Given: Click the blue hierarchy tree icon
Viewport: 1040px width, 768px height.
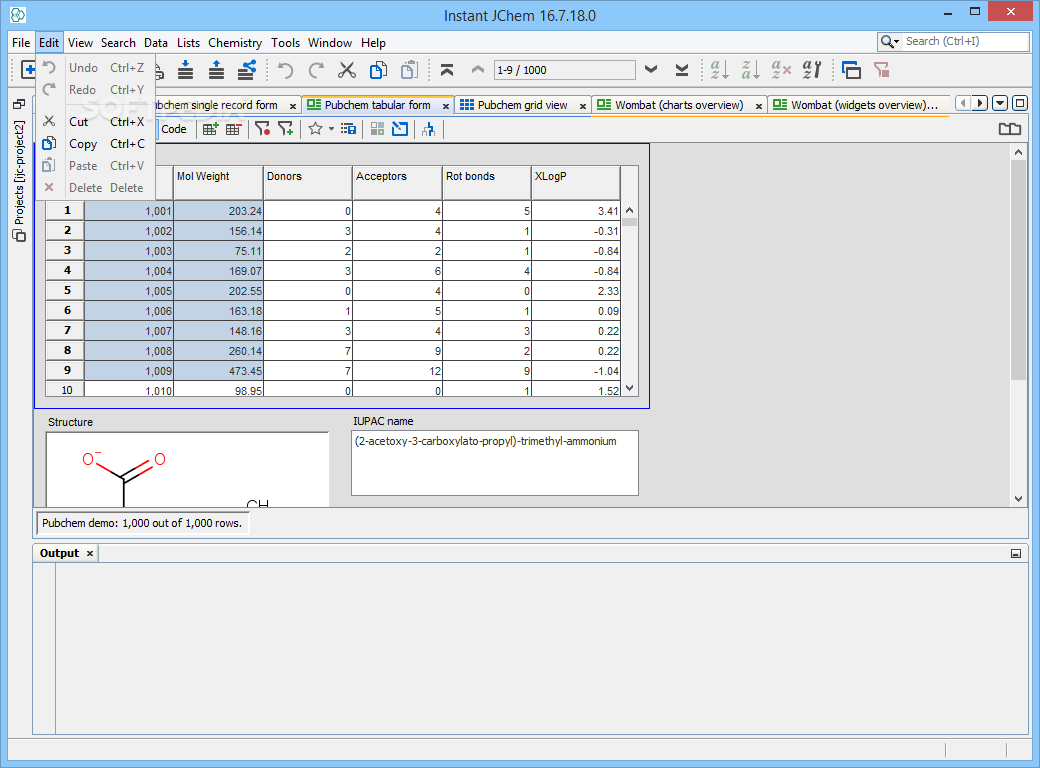Looking at the screenshot, I should pos(428,129).
